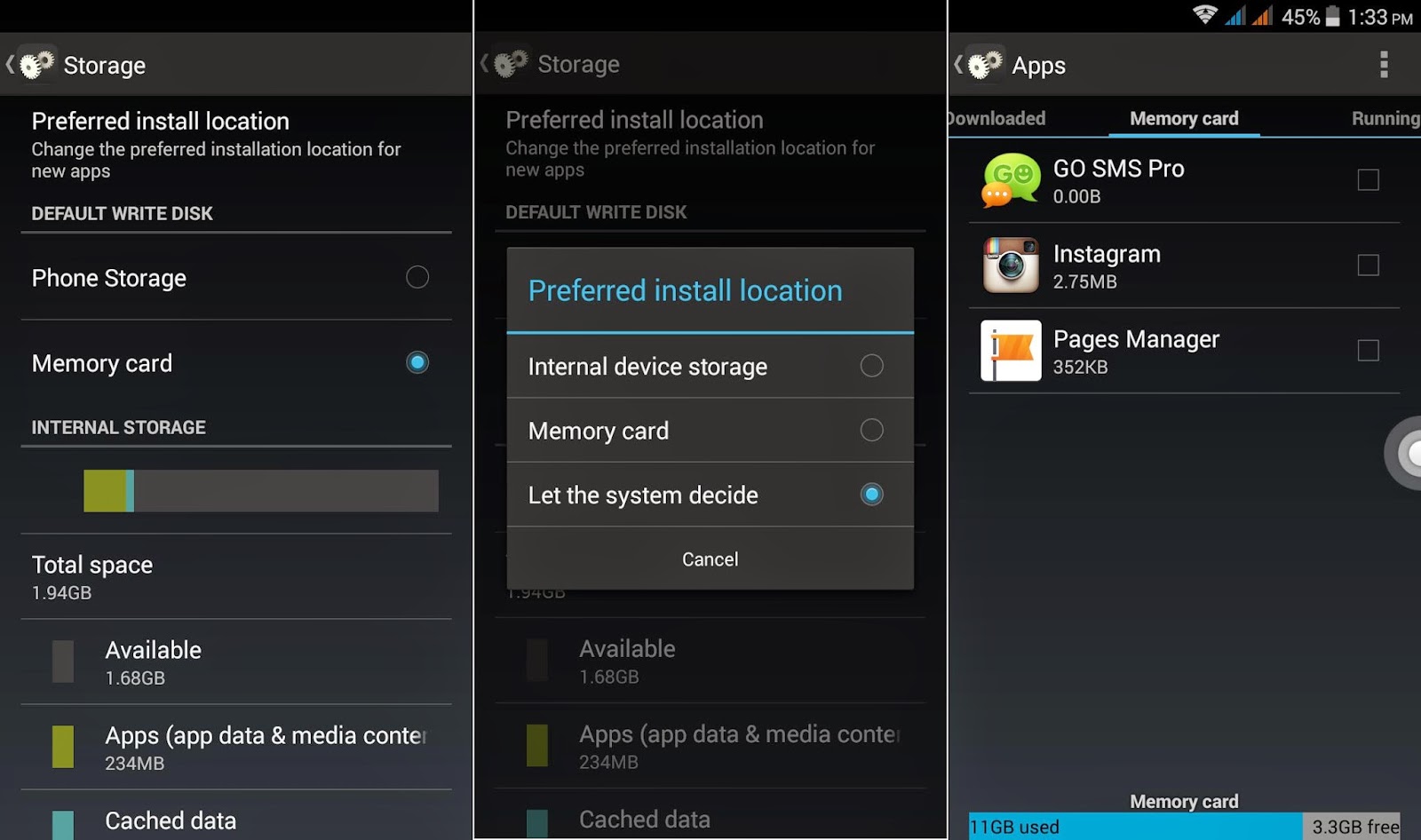Open Apps (app data & media content) entry in left screen

tap(236, 748)
